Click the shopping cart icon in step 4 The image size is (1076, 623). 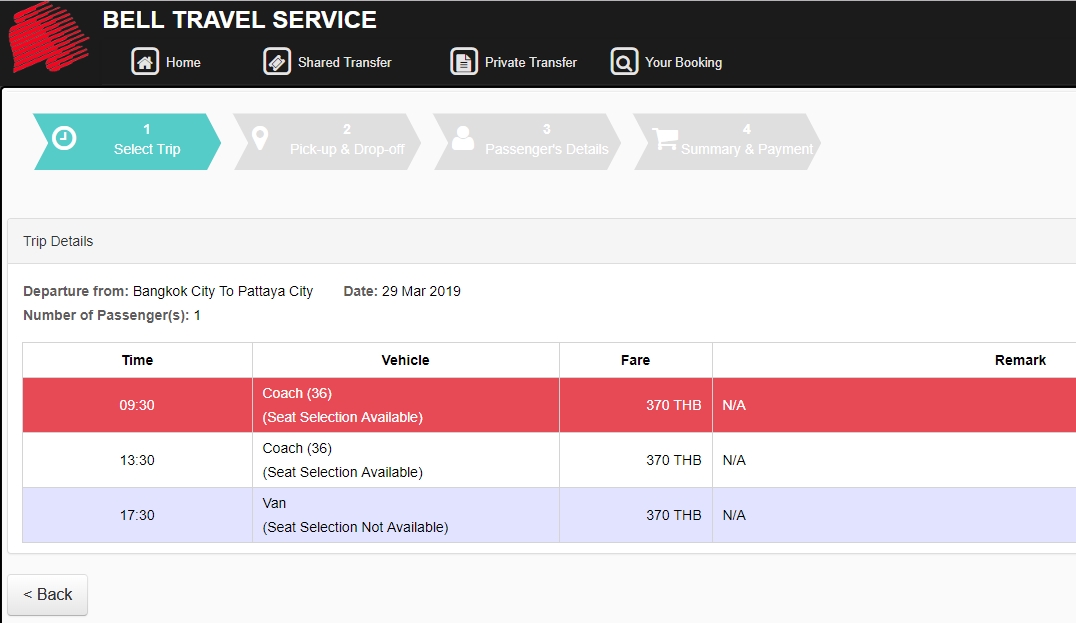click(664, 138)
